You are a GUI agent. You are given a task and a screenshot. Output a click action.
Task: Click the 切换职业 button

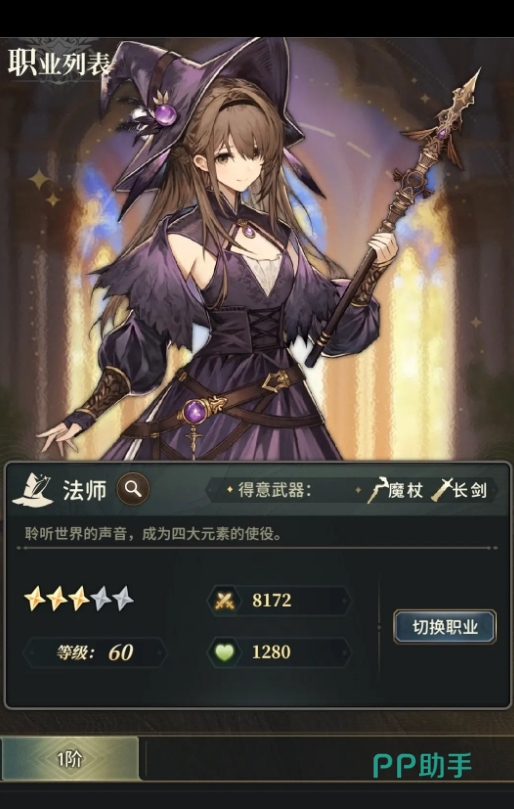[x=445, y=627]
